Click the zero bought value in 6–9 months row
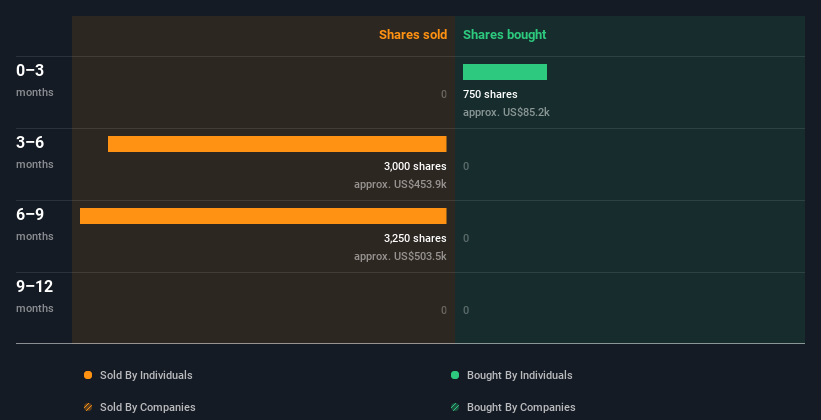This screenshot has height=420, width=821. [466, 238]
